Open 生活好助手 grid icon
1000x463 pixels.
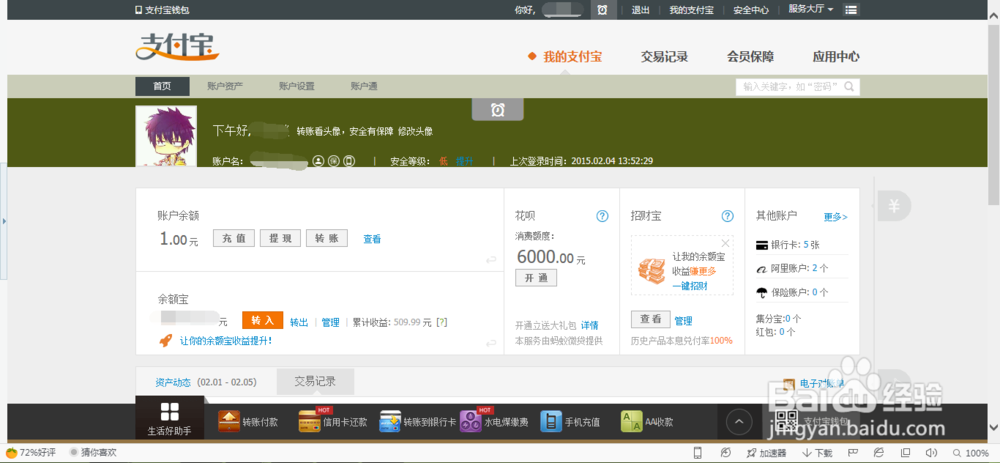tap(170, 411)
